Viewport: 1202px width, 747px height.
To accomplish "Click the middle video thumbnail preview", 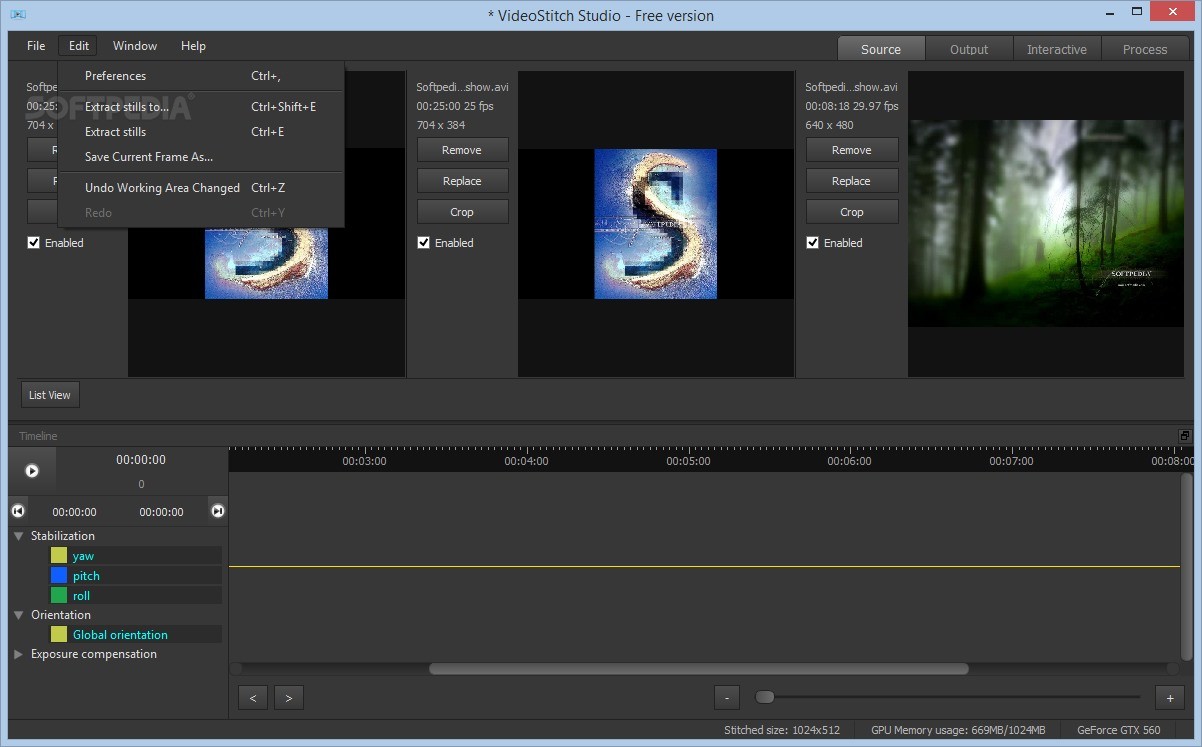I will tap(656, 224).
